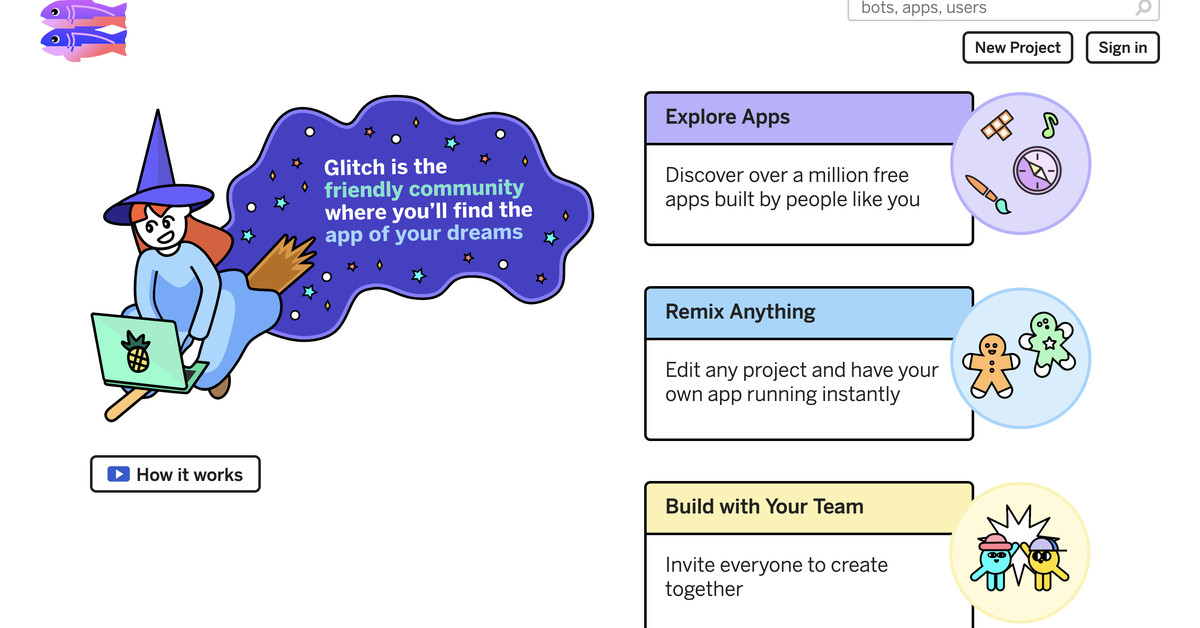The image size is (1200, 628).
Task: Click the compass icon in Explore Apps circle
Action: tap(1036, 170)
